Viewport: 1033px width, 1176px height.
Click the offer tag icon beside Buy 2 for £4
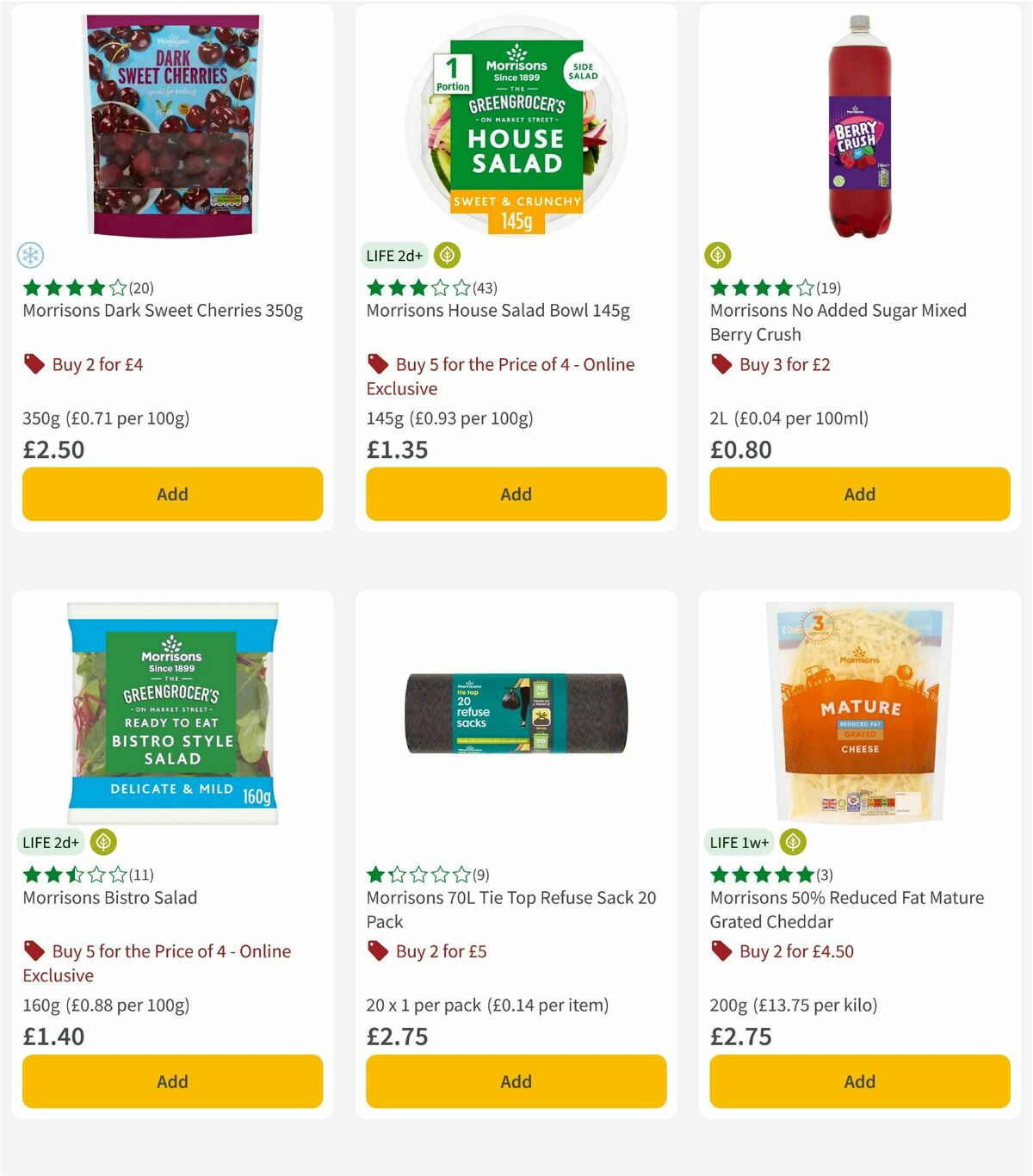click(x=34, y=364)
